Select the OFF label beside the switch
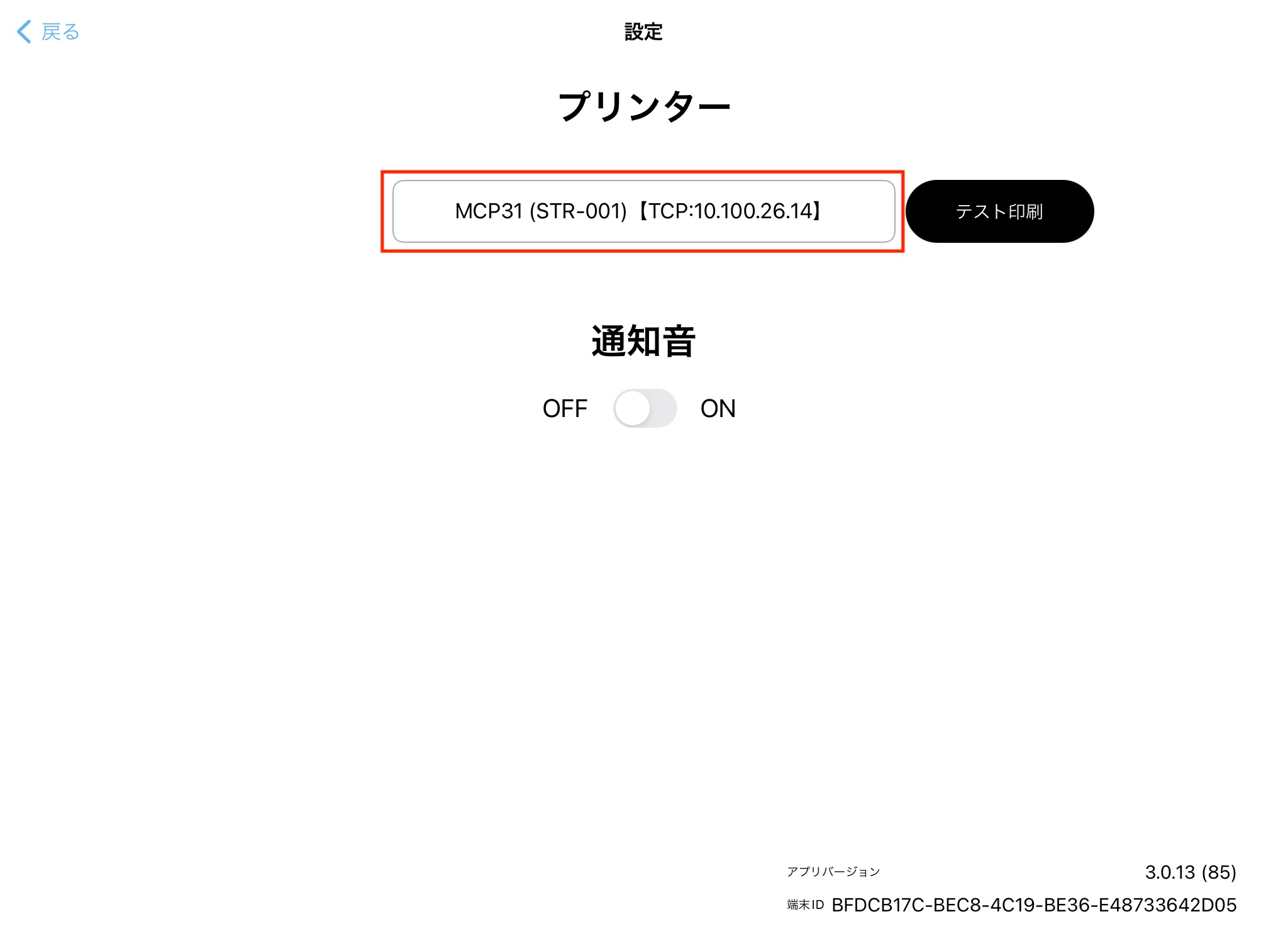This screenshot has width=1288, height=941. click(565, 409)
